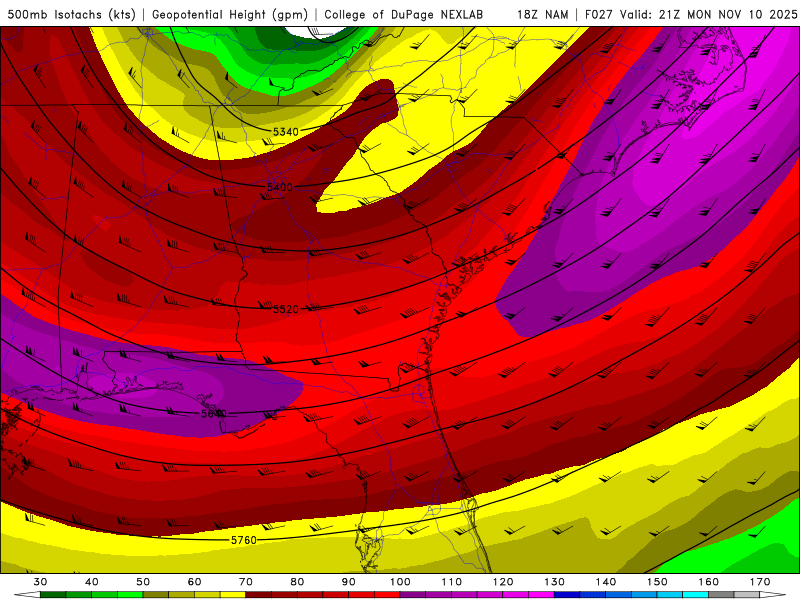Select the light gray colorbar swatch
The height and width of the screenshot is (600, 800).
point(747,594)
